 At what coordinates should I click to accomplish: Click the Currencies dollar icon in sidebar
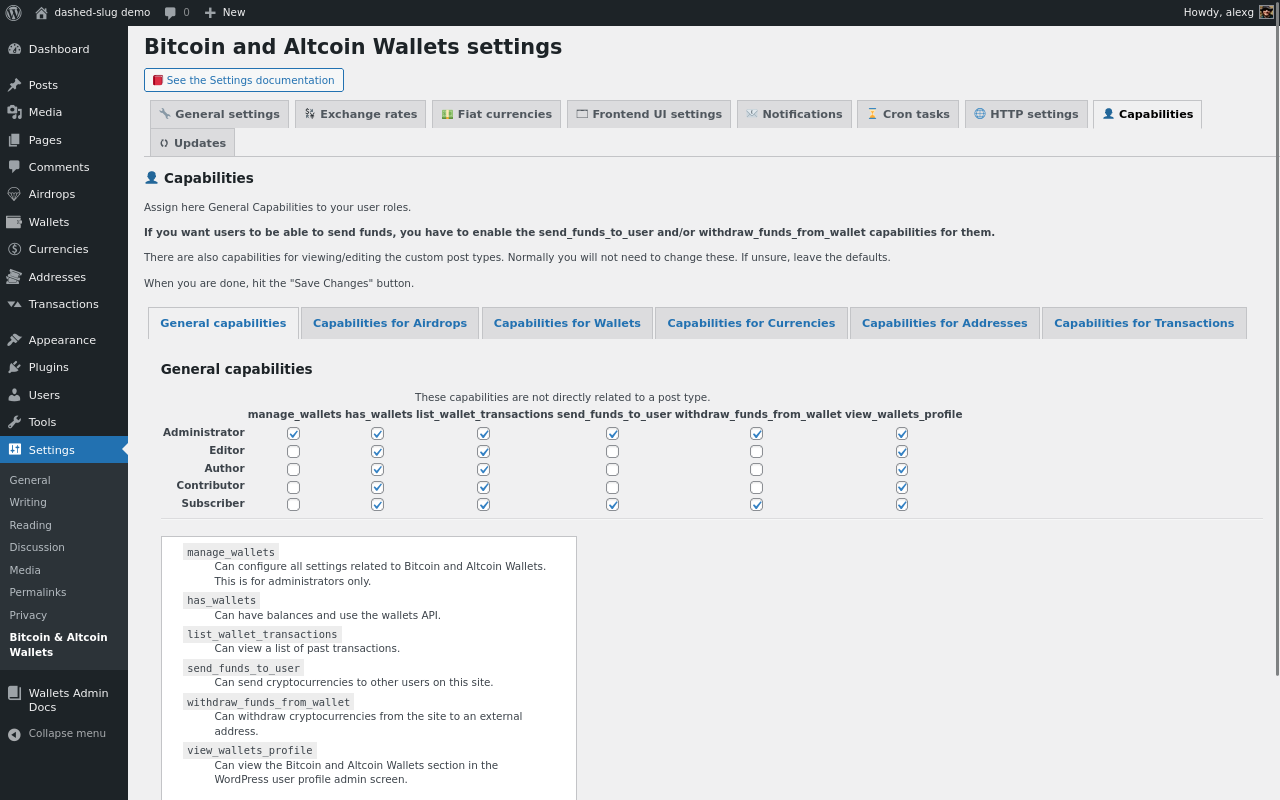click(14, 249)
